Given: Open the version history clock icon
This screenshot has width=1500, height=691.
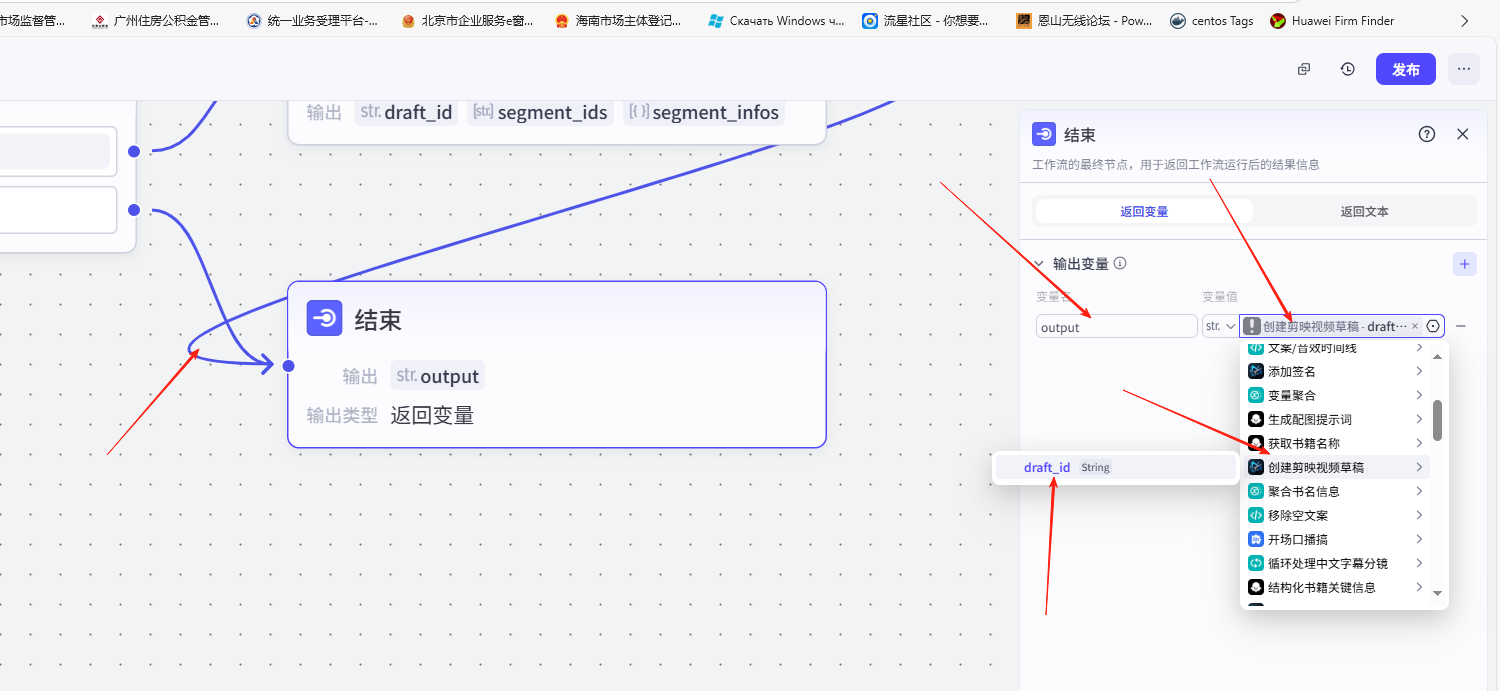Looking at the screenshot, I should click(x=1348, y=69).
